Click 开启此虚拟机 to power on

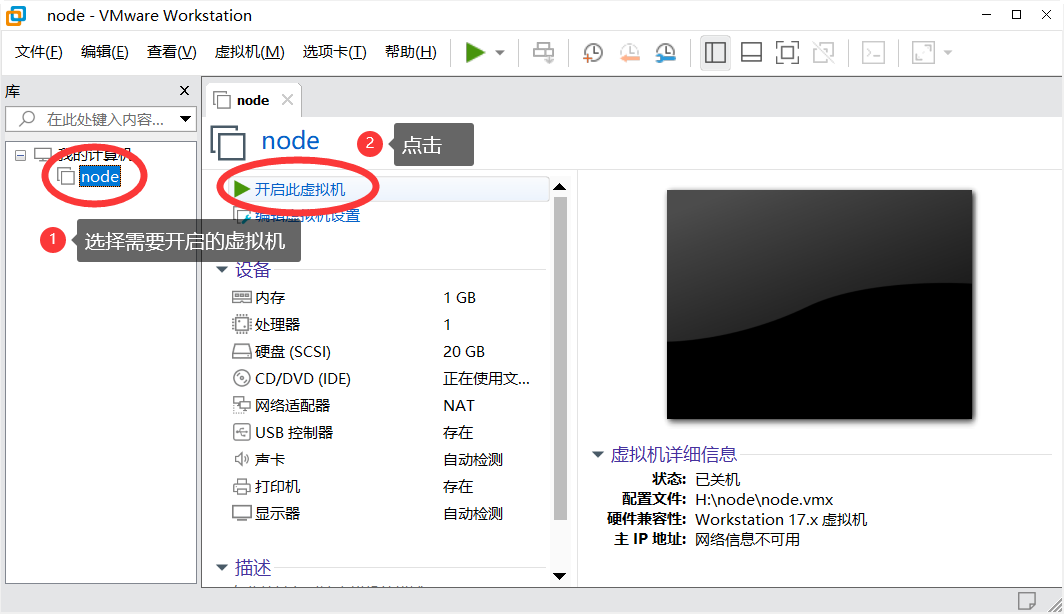pos(299,189)
